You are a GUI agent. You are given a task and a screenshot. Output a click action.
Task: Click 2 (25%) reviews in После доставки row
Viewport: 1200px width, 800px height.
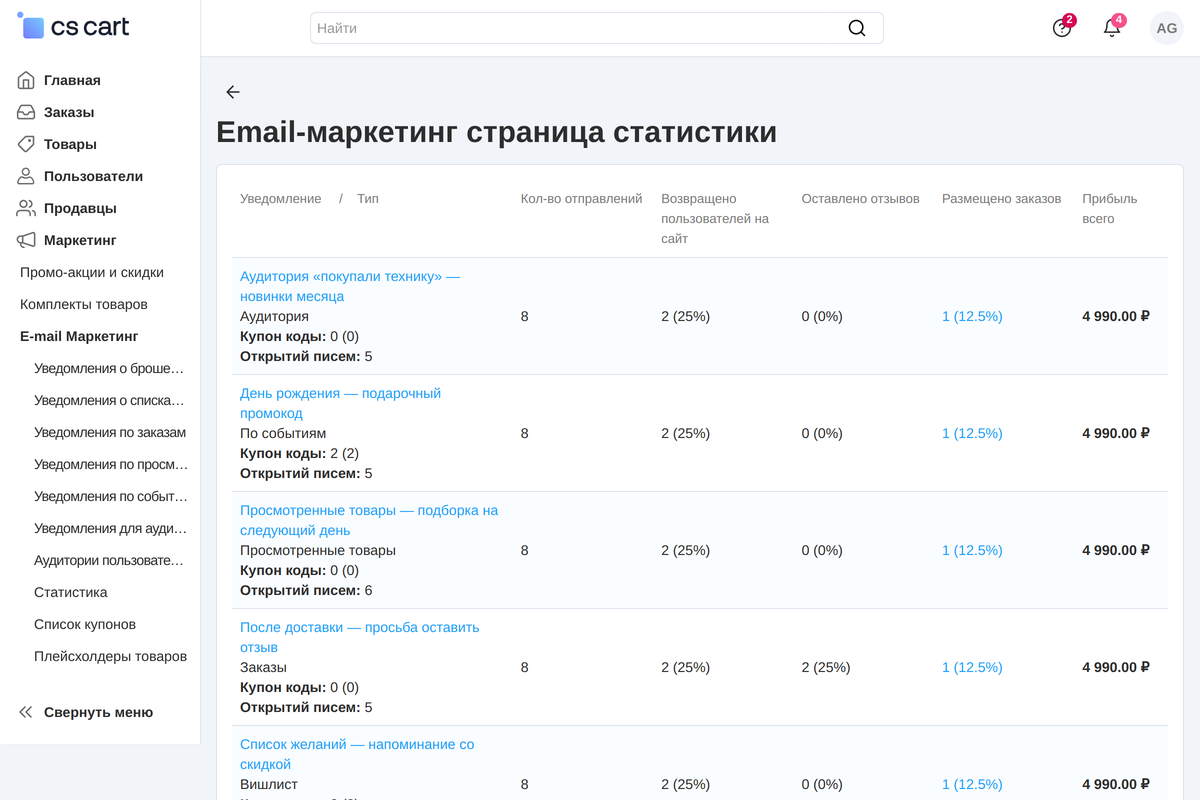click(826, 667)
